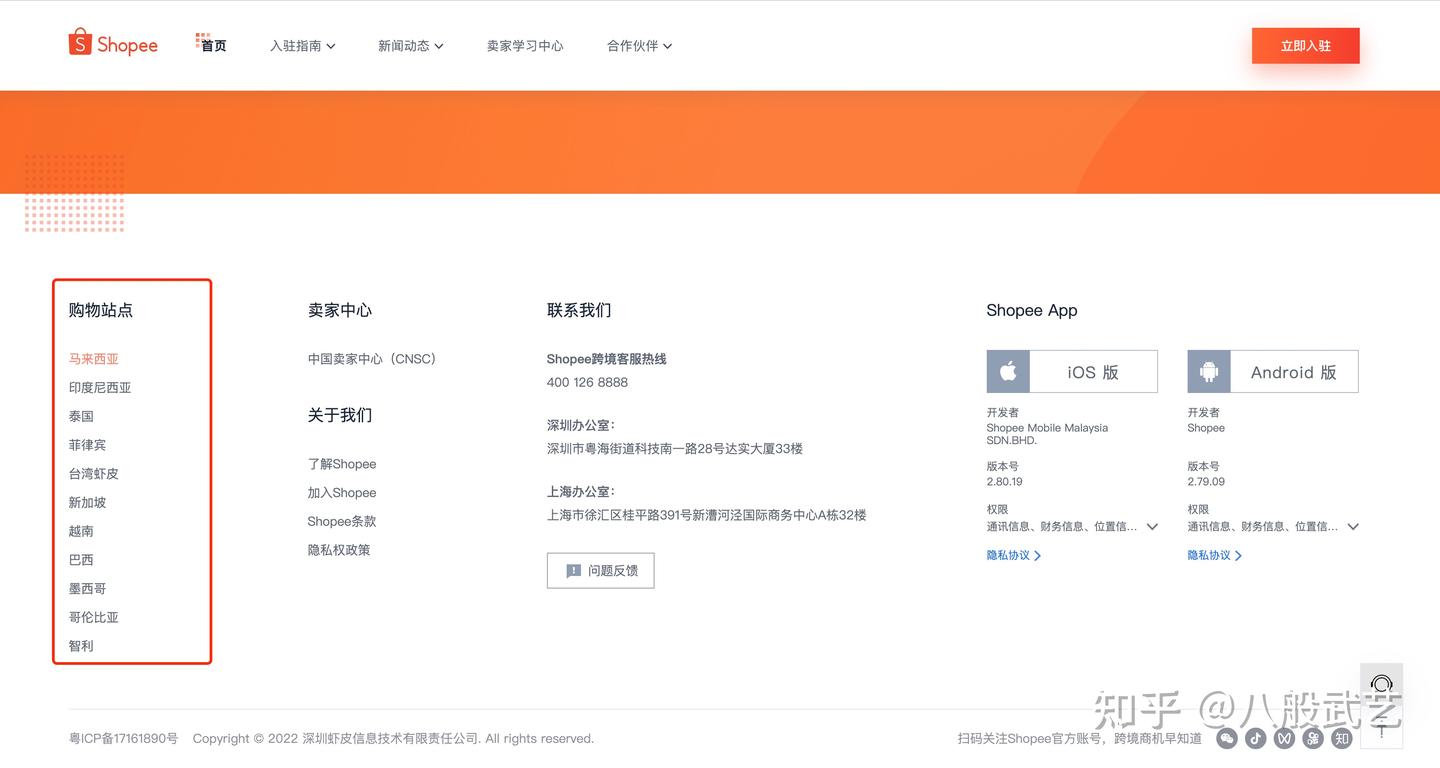
Task: Click the 立即入驻 button
Action: click(1305, 46)
